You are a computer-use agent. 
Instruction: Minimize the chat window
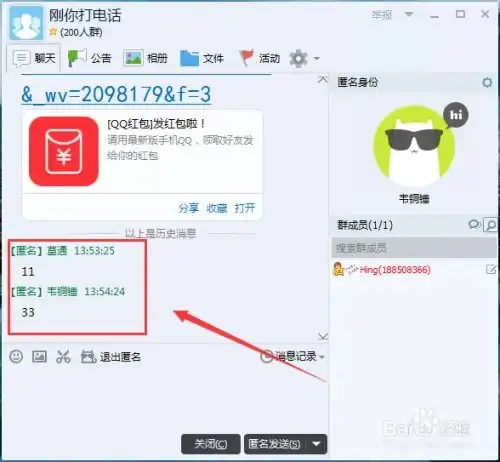[x=434, y=15]
